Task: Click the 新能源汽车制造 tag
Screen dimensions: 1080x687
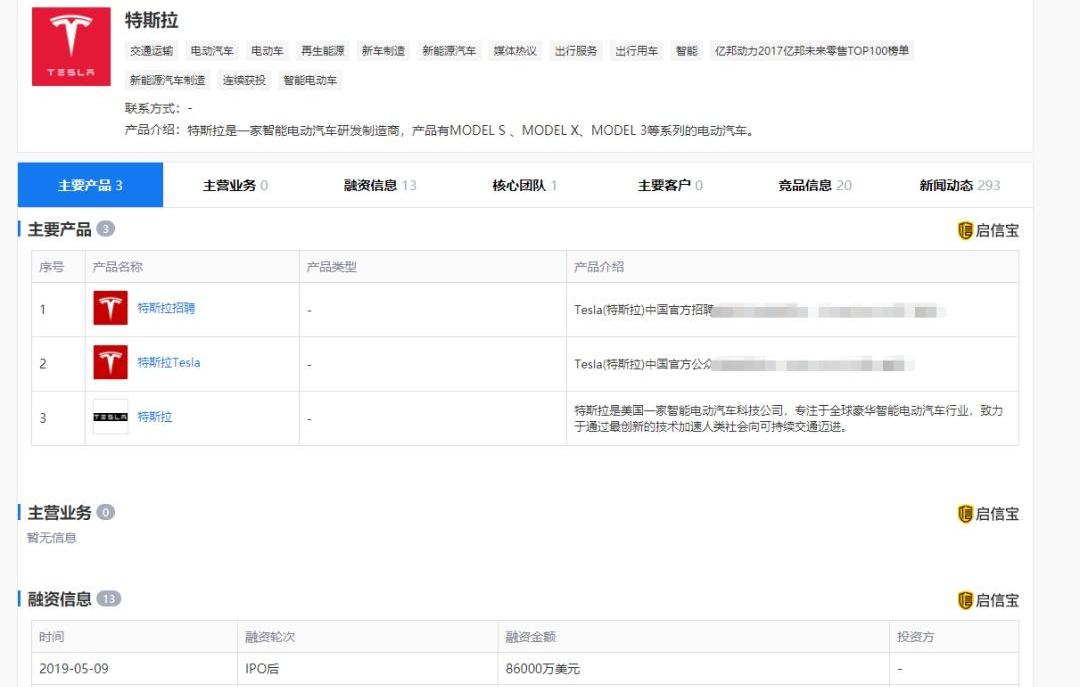Action: pyautogui.click(x=168, y=80)
